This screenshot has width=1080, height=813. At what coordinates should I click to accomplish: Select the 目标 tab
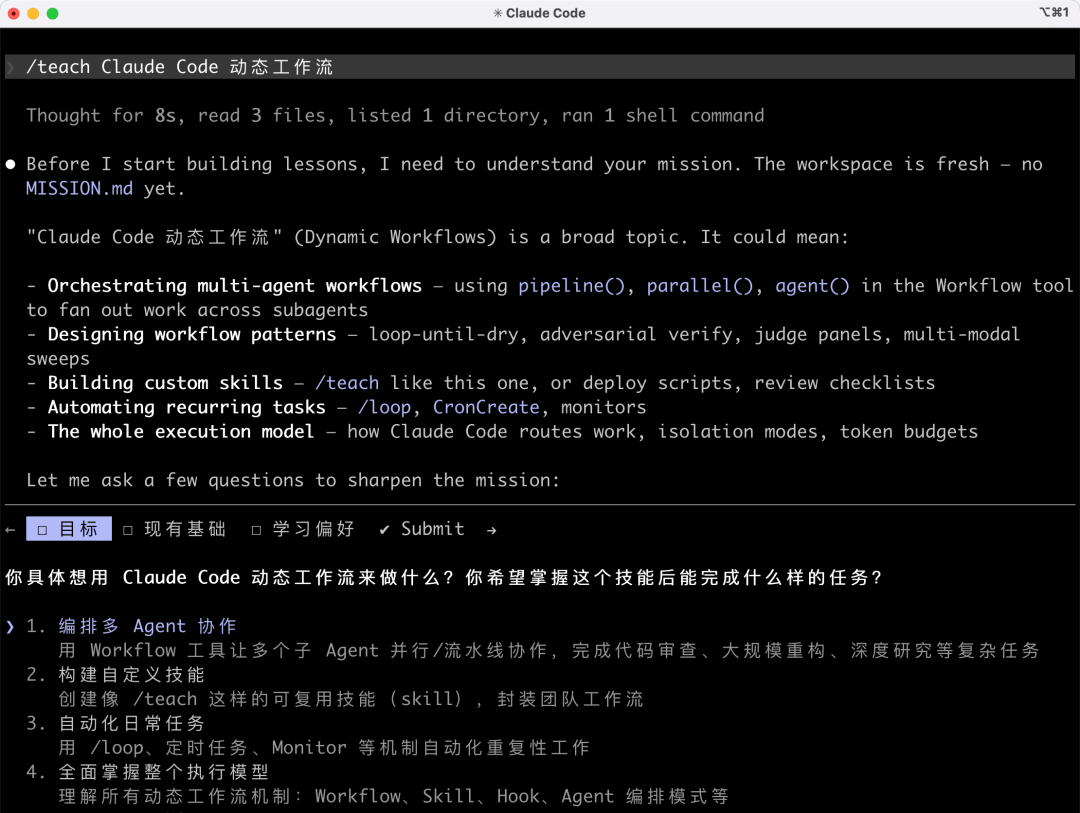pos(69,528)
